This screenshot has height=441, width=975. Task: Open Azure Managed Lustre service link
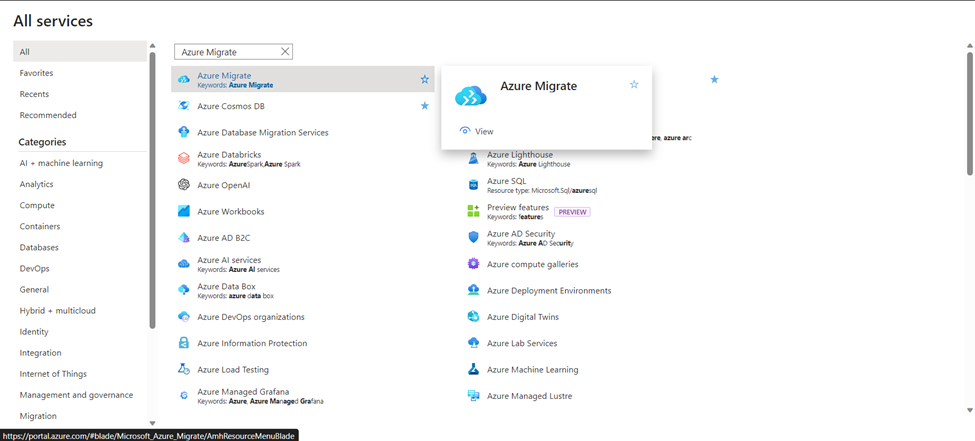tap(529, 396)
